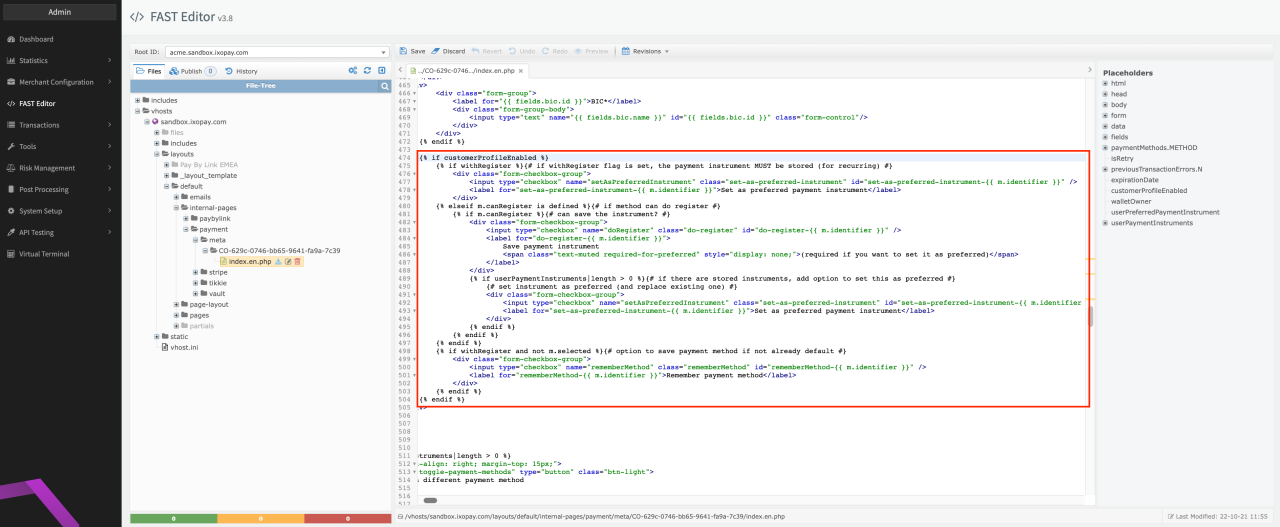Save the current file
This screenshot has height=527, width=1280.
click(412, 51)
